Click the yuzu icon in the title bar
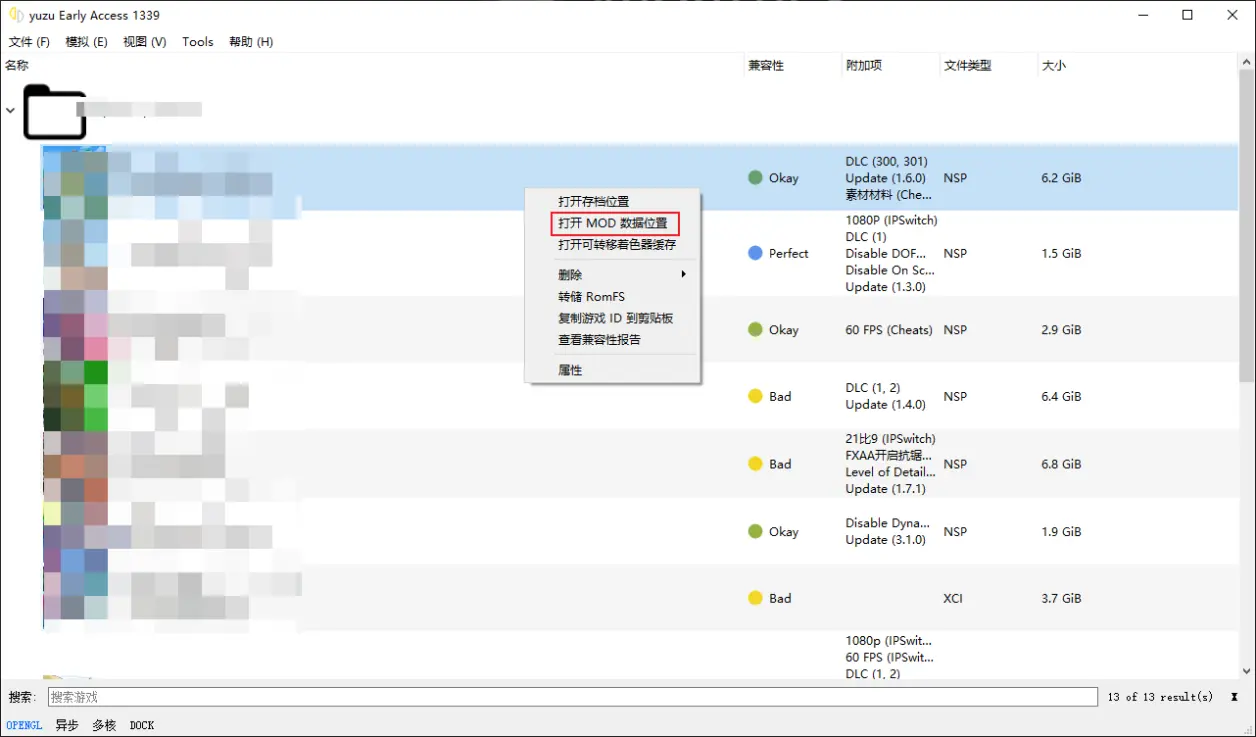The height and width of the screenshot is (737, 1256). [x=14, y=15]
